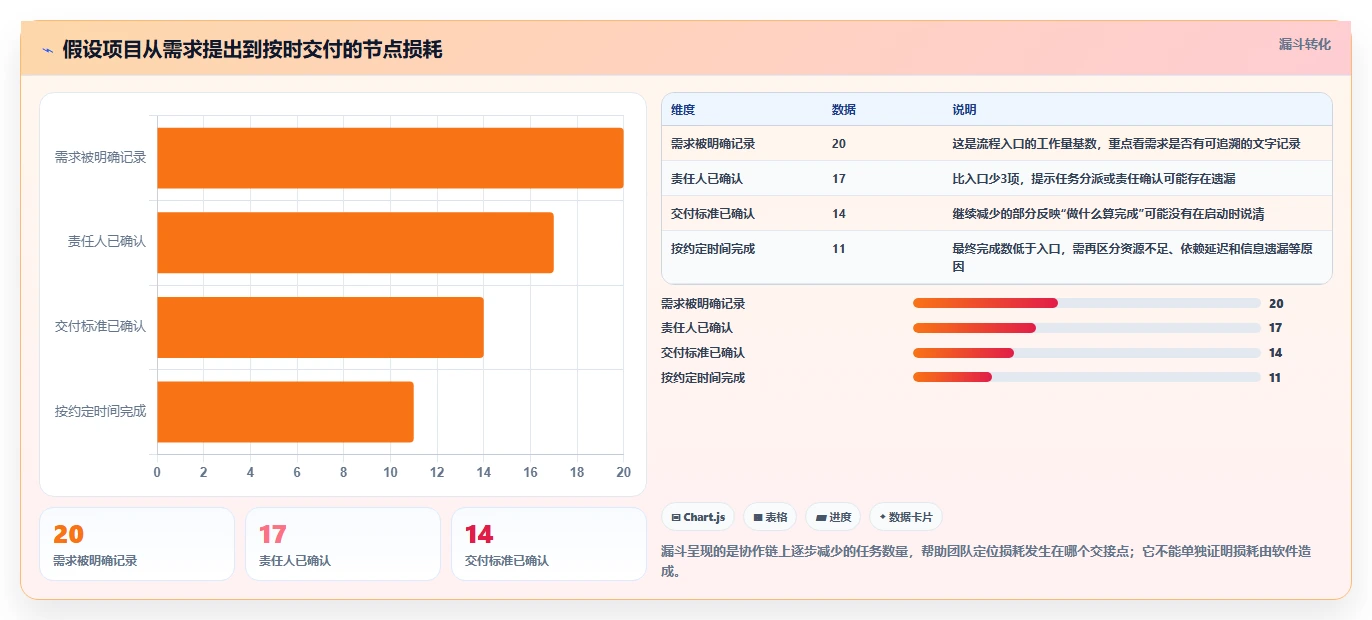Click the y-axis label 按约定时间完成

pos(100,411)
